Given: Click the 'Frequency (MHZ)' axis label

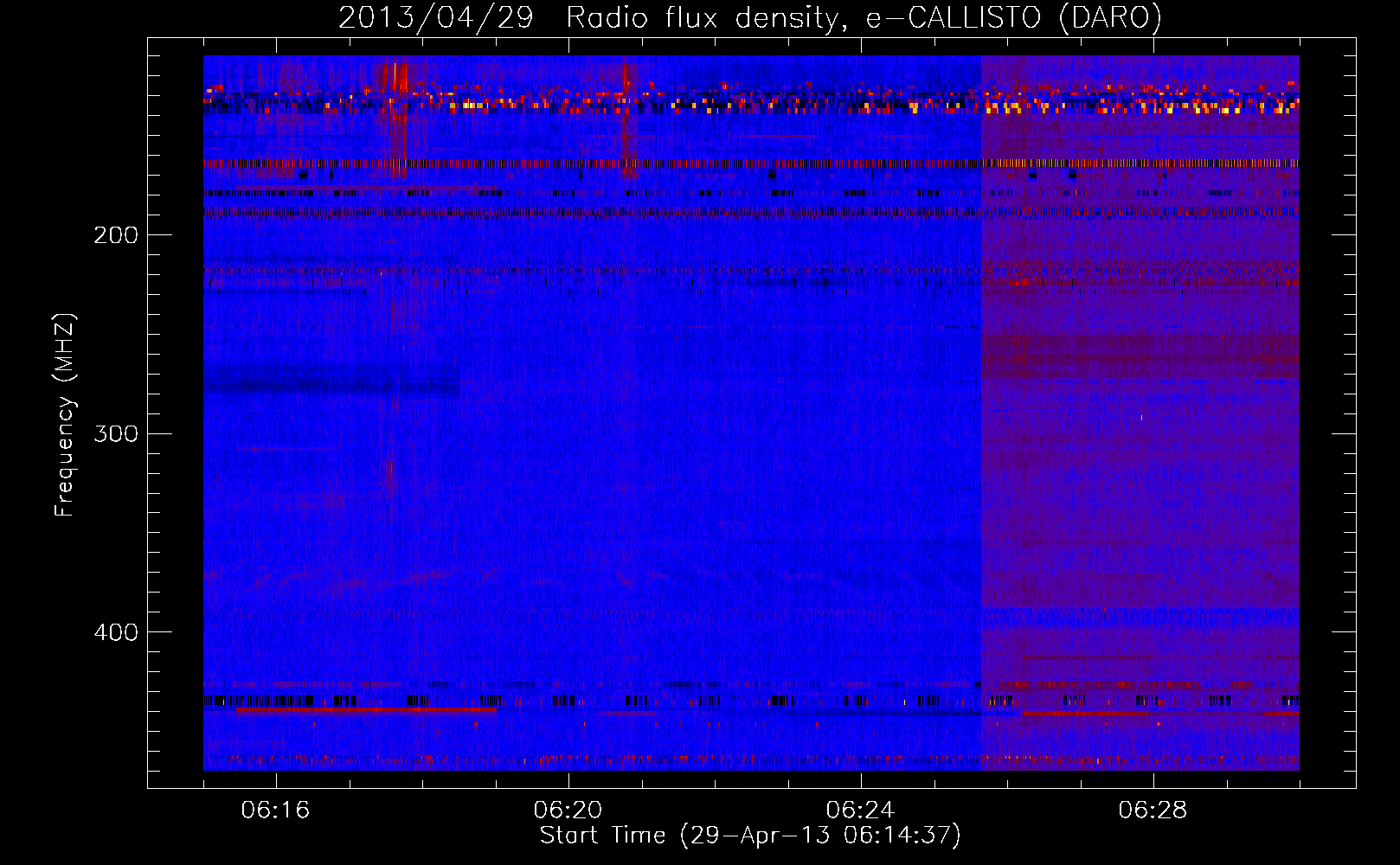Looking at the screenshot, I should 65,415.
